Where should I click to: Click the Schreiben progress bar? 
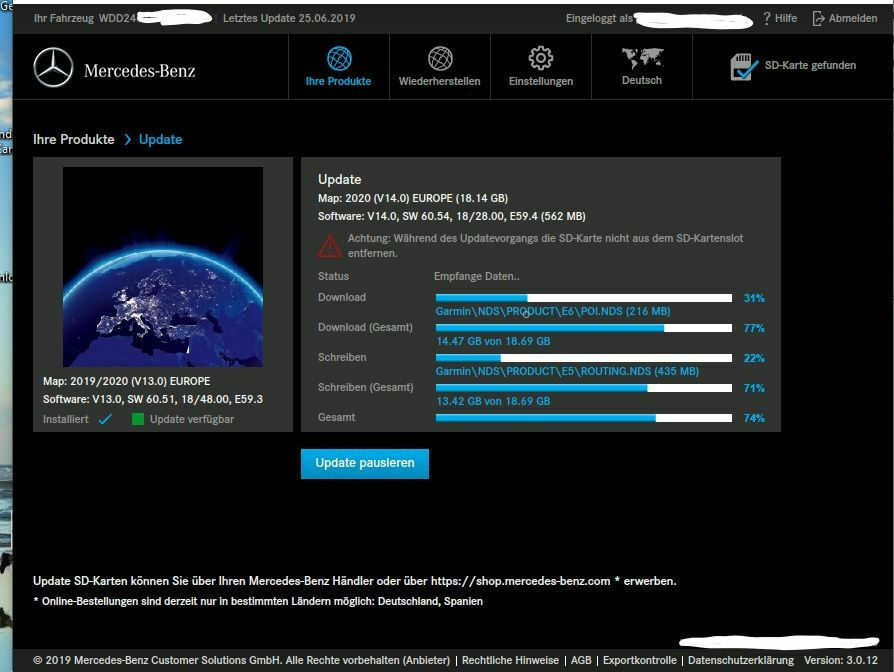pos(584,358)
